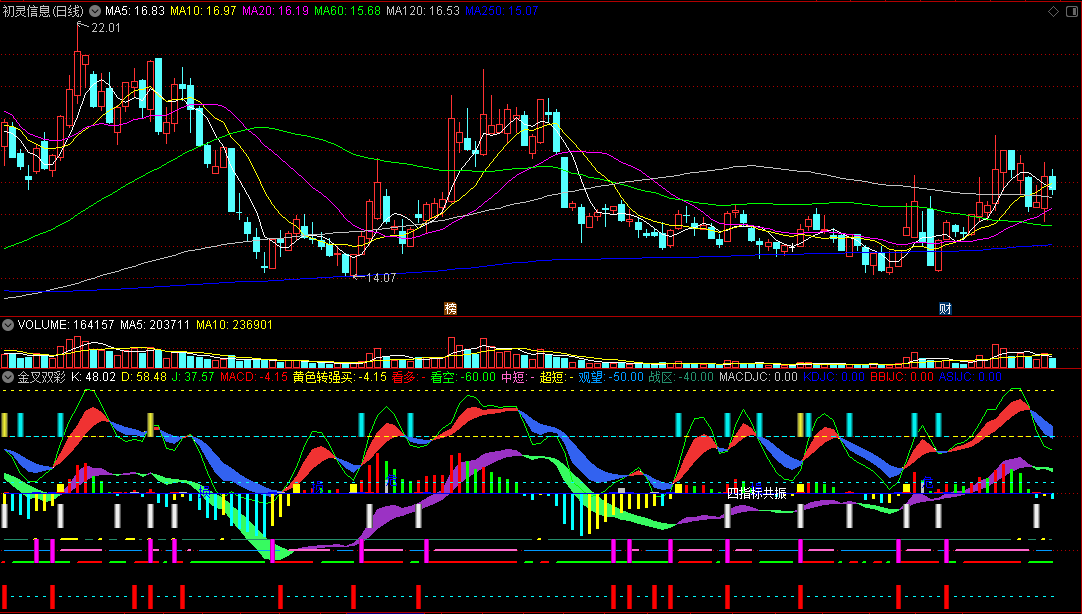Select the MA20: 16.19 label
The image size is (1082, 614).
pos(275,11)
